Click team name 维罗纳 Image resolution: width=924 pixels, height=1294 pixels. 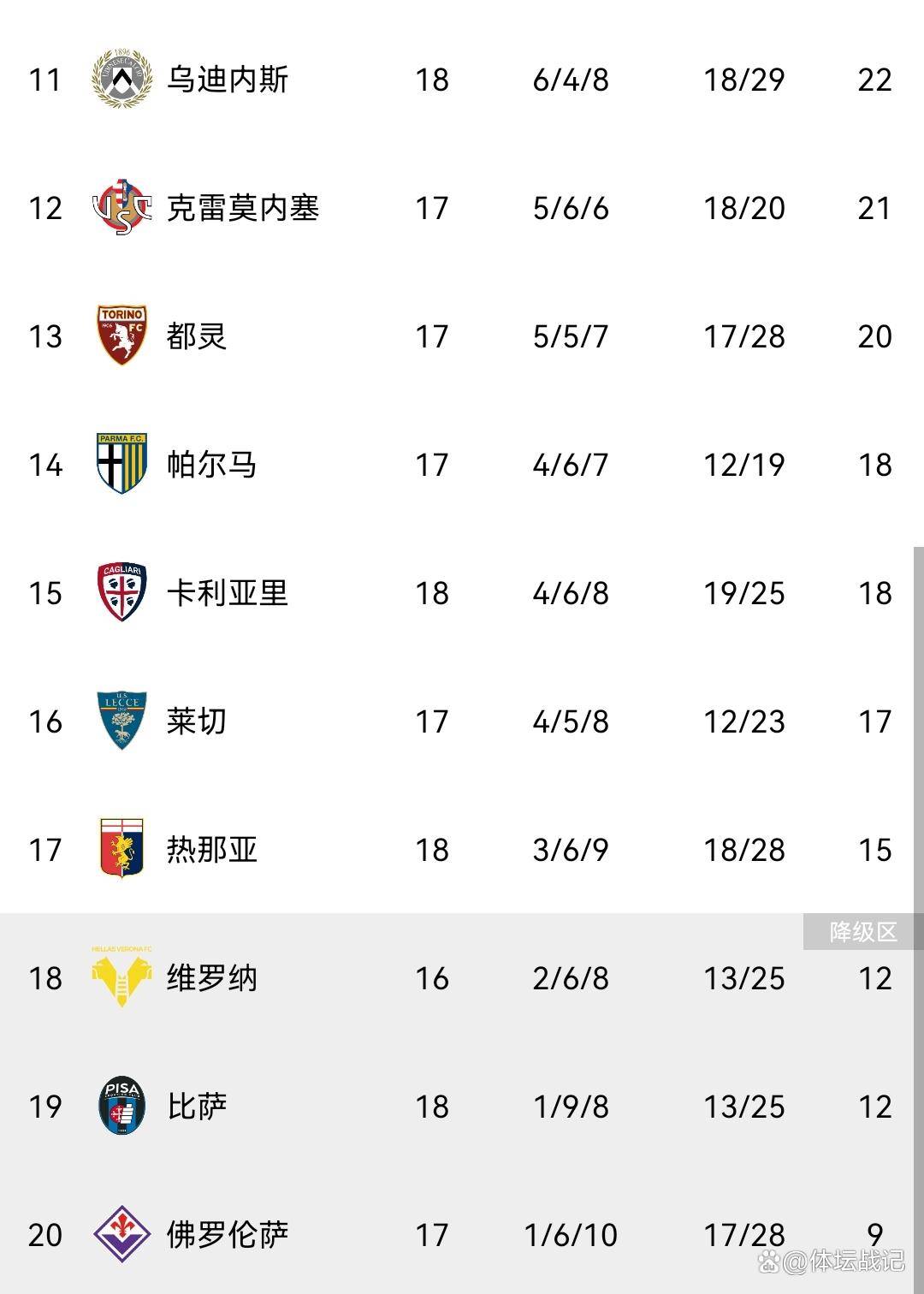tap(211, 978)
